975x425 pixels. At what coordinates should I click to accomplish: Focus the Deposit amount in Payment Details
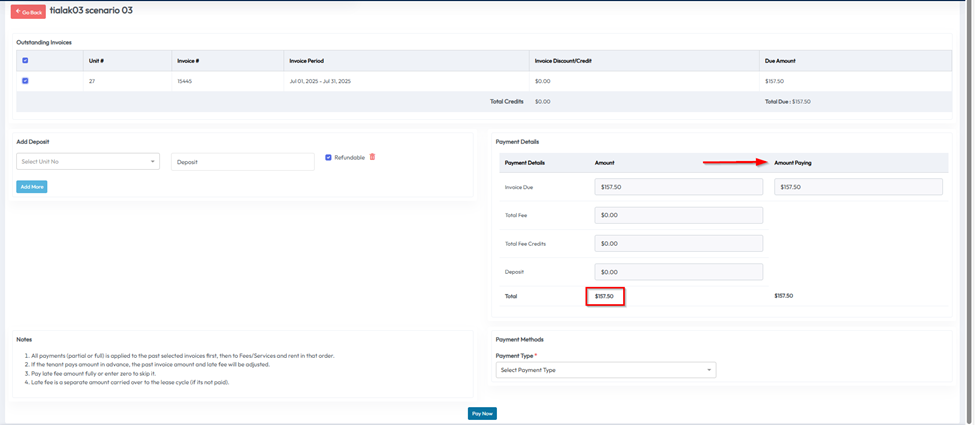click(x=678, y=272)
